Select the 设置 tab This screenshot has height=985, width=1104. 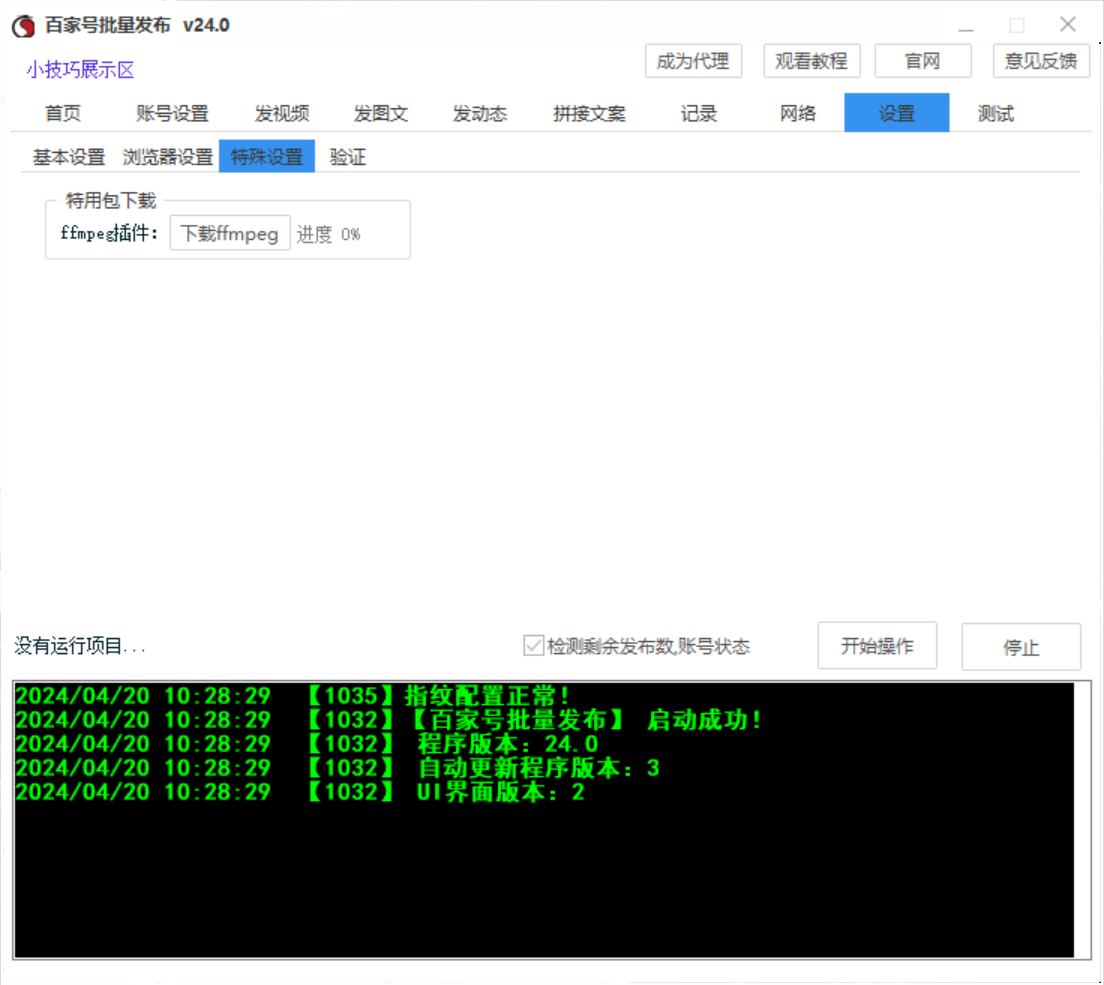tap(896, 113)
